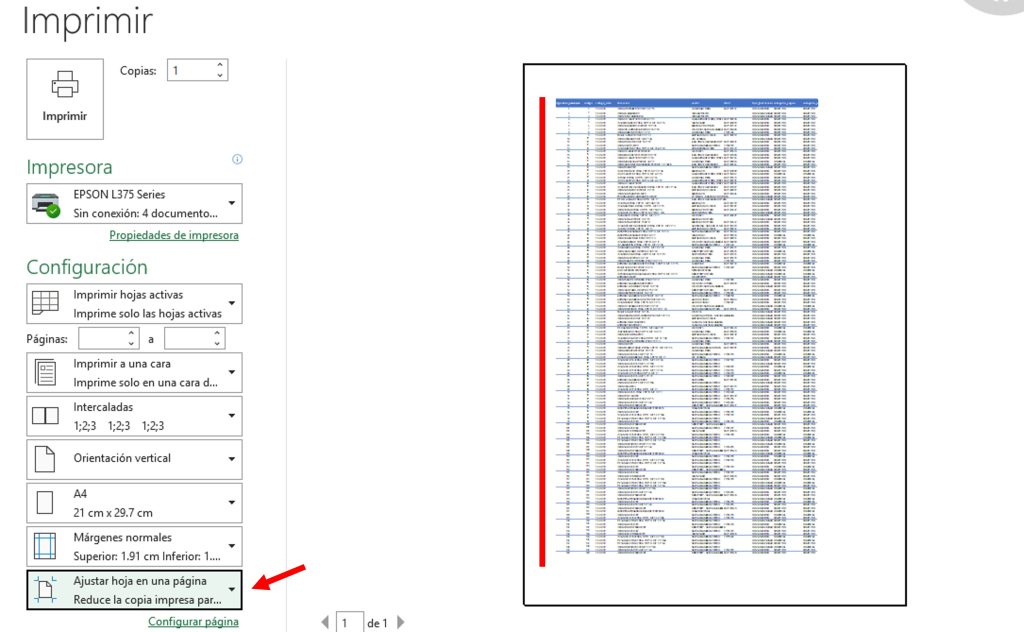The image size is (1024, 632).
Task: Open the Configurar página link
Action: 193,621
